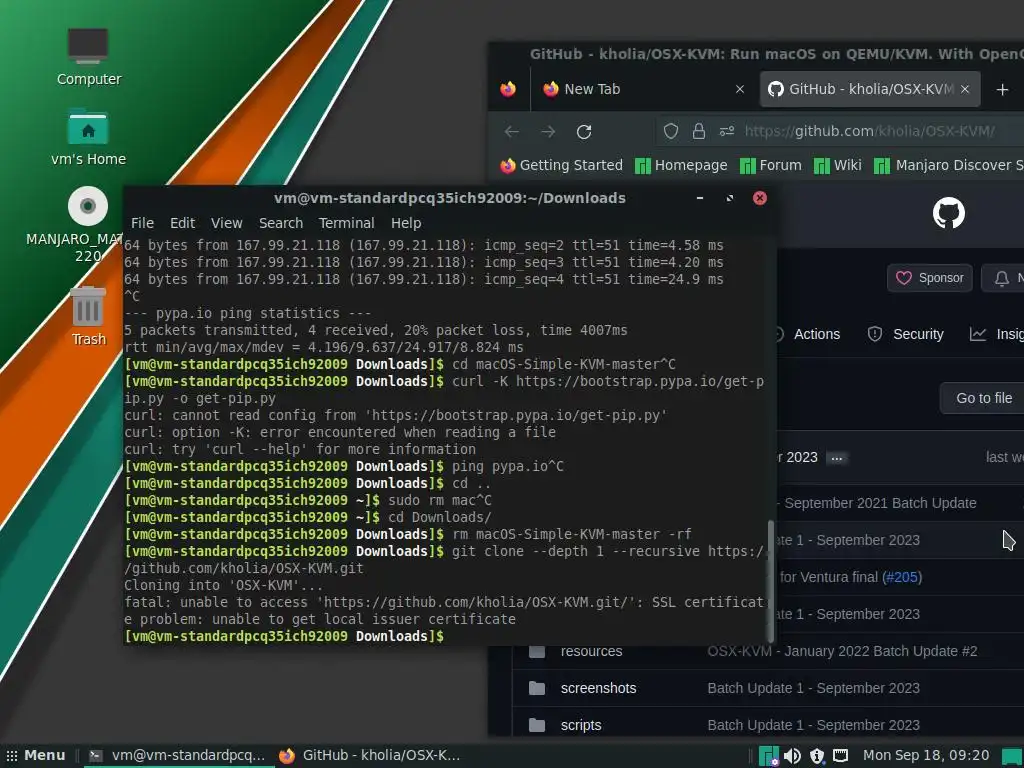Open the terminal View menu
The height and width of the screenshot is (768, 1024).
(227, 223)
